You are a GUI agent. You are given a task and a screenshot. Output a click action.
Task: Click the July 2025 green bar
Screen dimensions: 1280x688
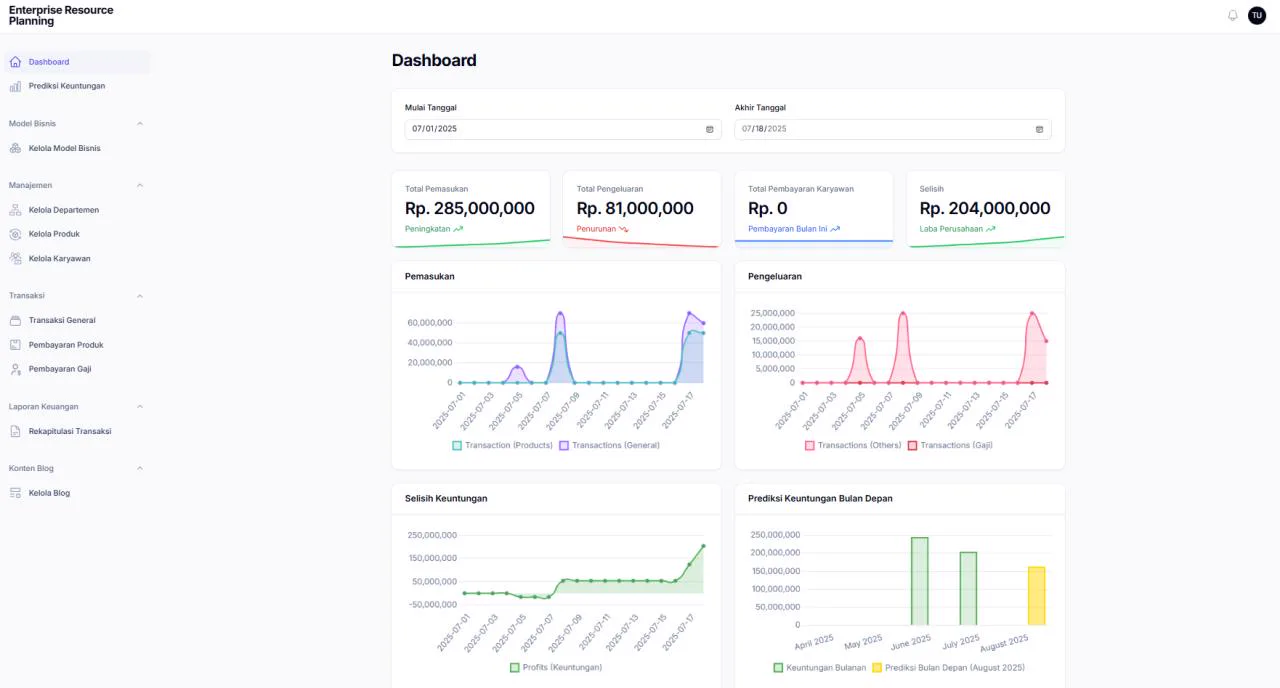click(x=968, y=589)
